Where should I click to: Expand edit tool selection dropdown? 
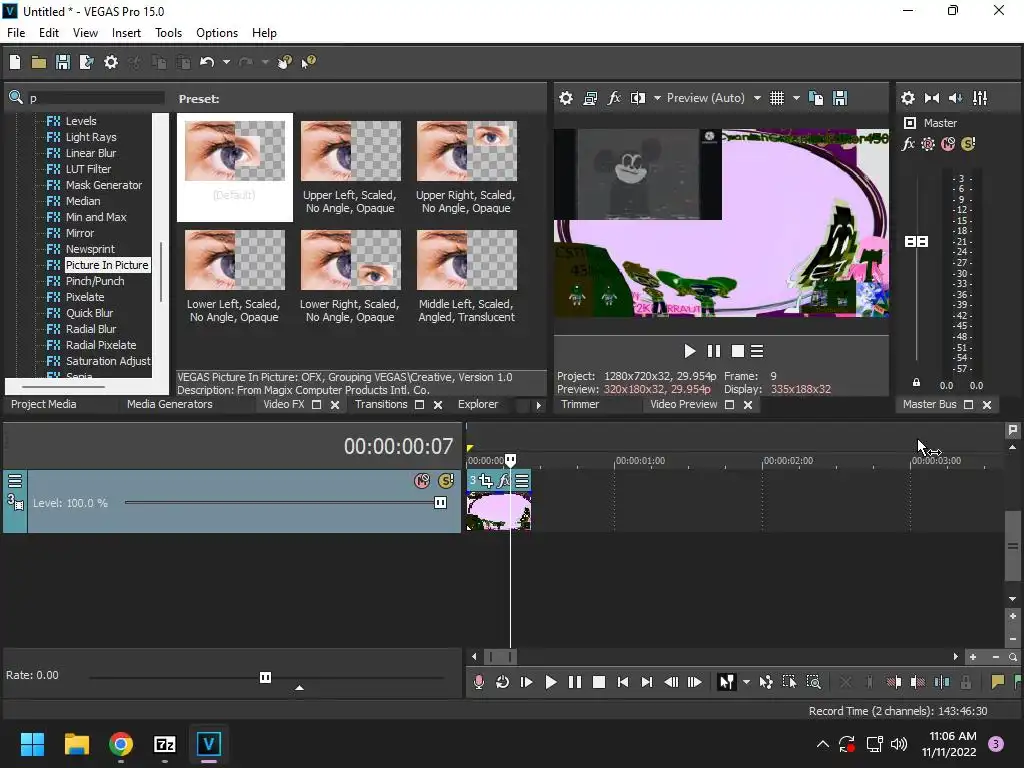tap(746, 682)
